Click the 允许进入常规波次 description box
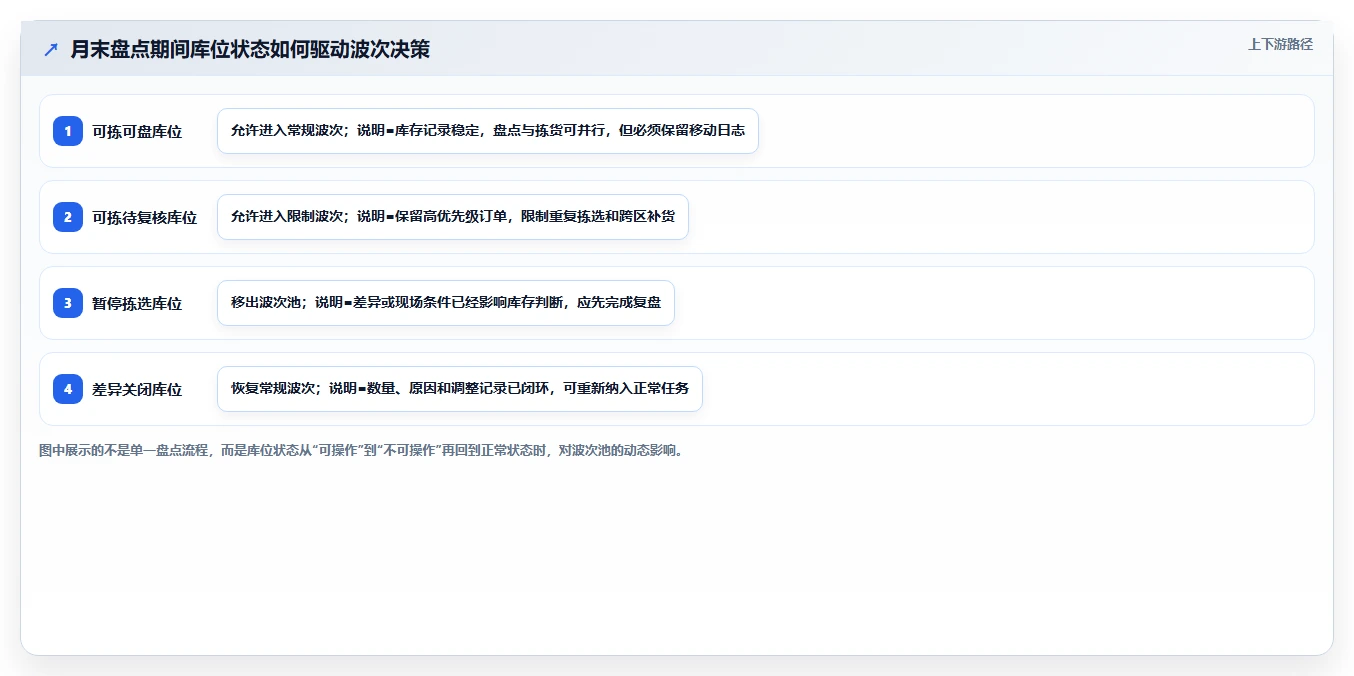This screenshot has width=1354, height=676. 488,131
